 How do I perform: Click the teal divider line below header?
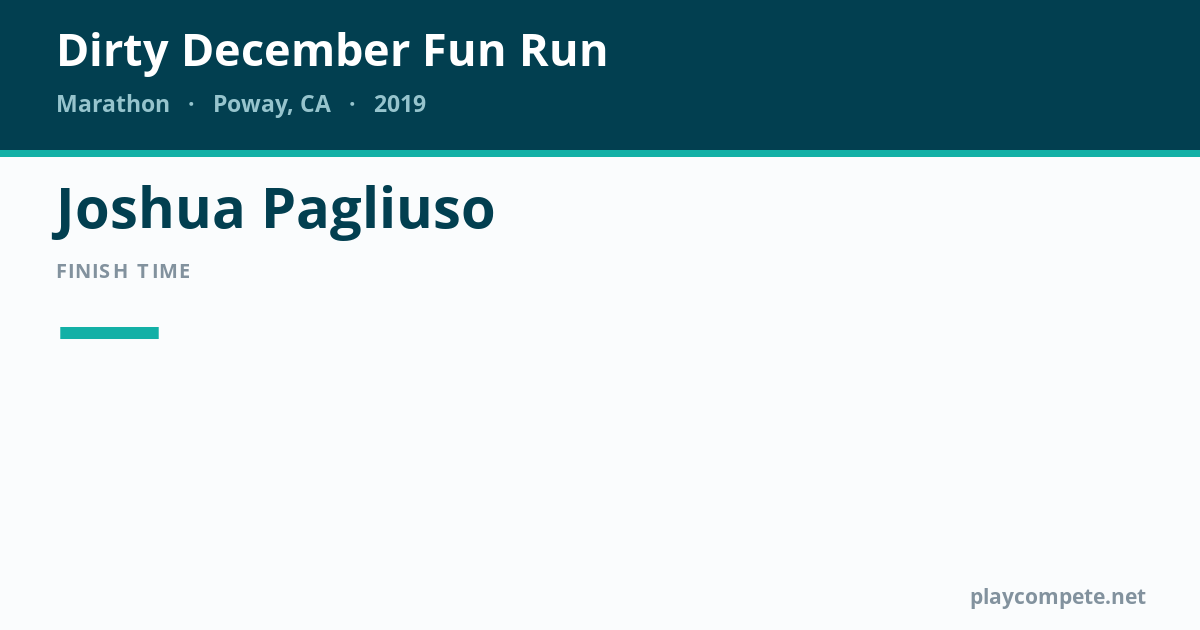[x=600, y=153]
